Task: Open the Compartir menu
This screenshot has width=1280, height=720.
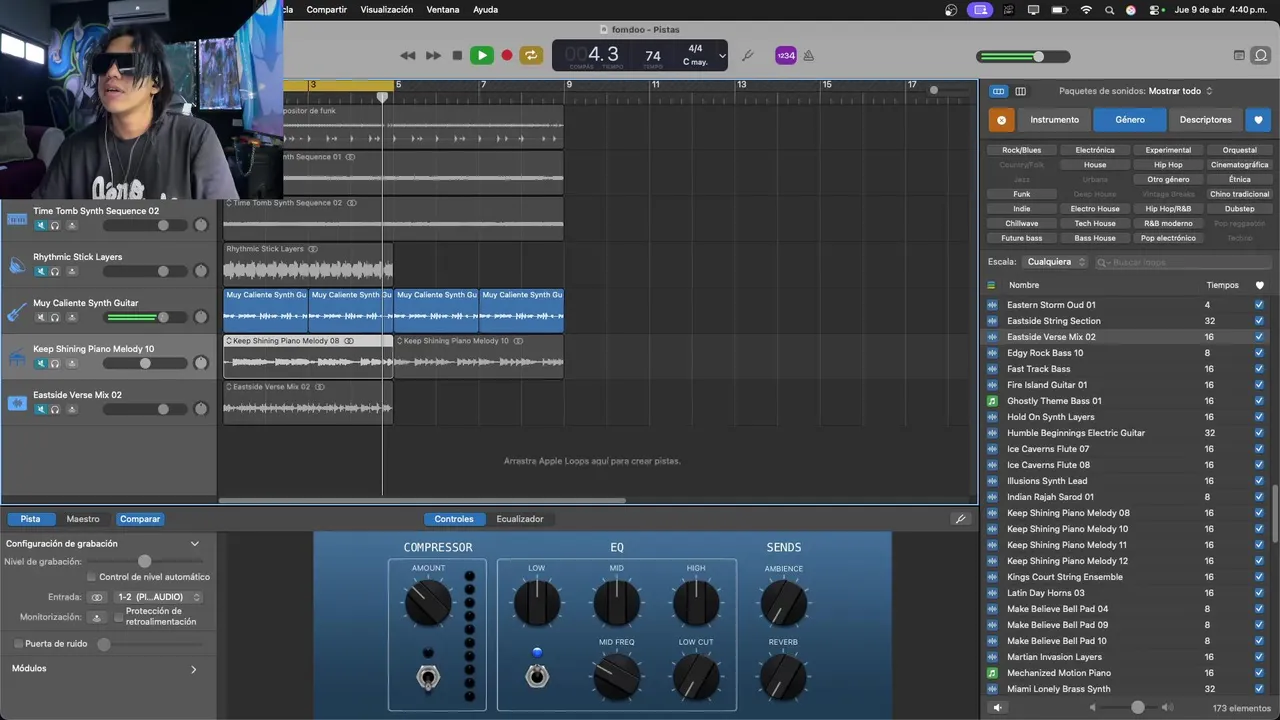Action: [327, 10]
